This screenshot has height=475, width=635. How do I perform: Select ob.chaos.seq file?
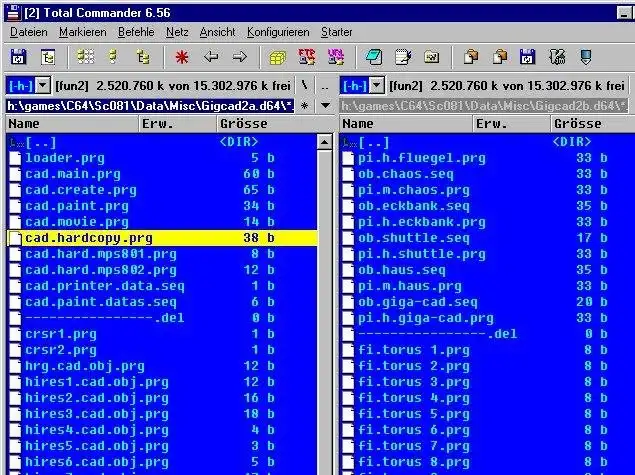(487, 174)
